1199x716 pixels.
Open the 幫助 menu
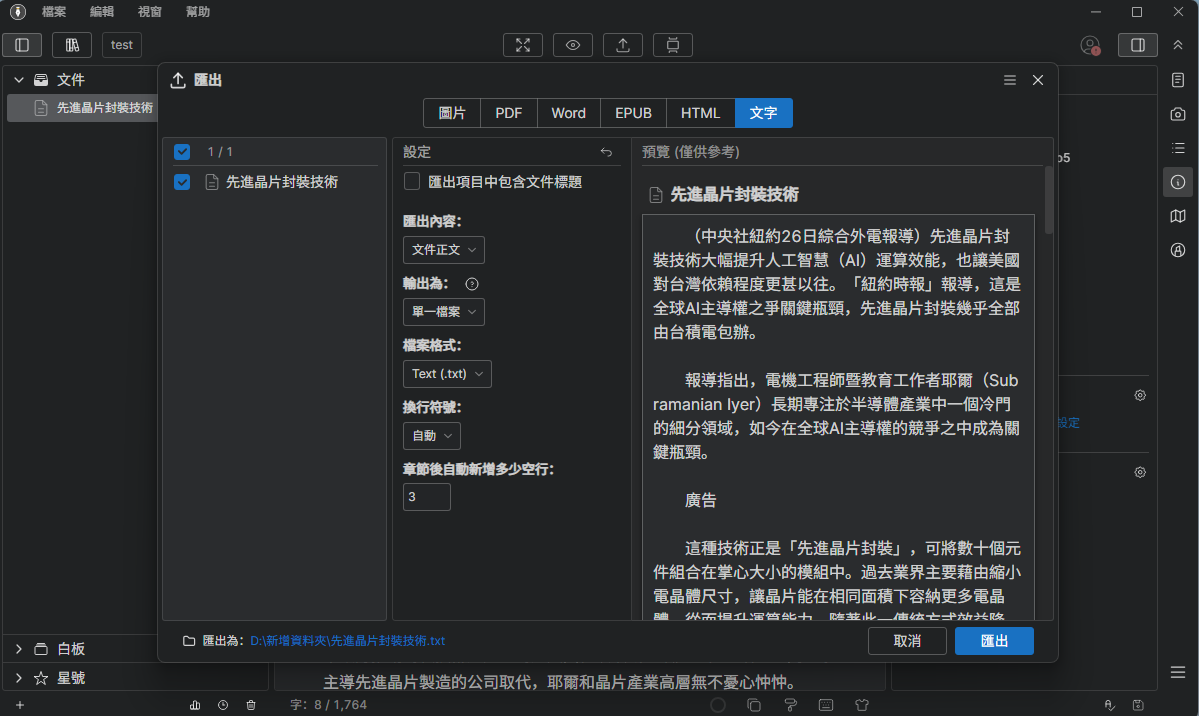pos(198,11)
